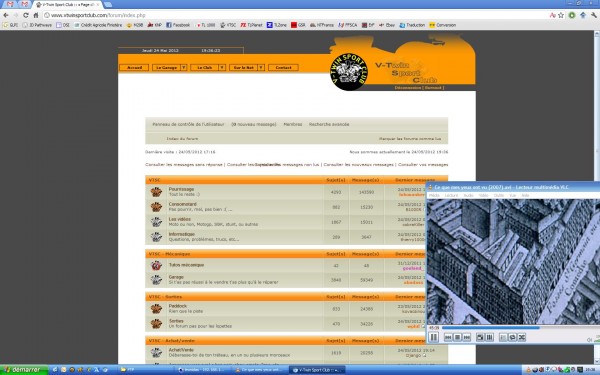Click the Contact nav button
Image resolution: width=600 pixels, height=375 pixels.
(283, 68)
